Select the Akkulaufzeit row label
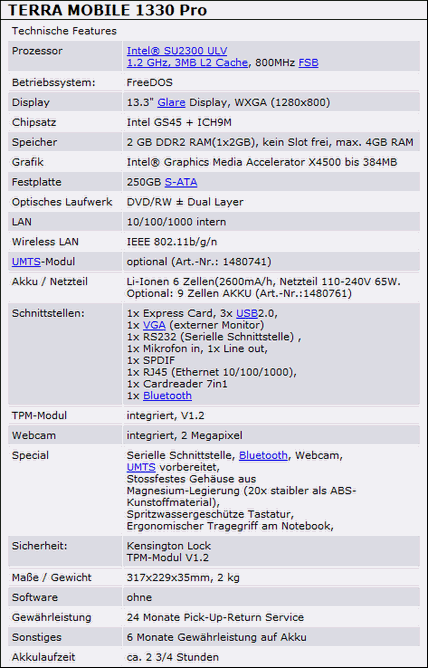The height and width of the screenshot is (668, 428). [43, 657]
